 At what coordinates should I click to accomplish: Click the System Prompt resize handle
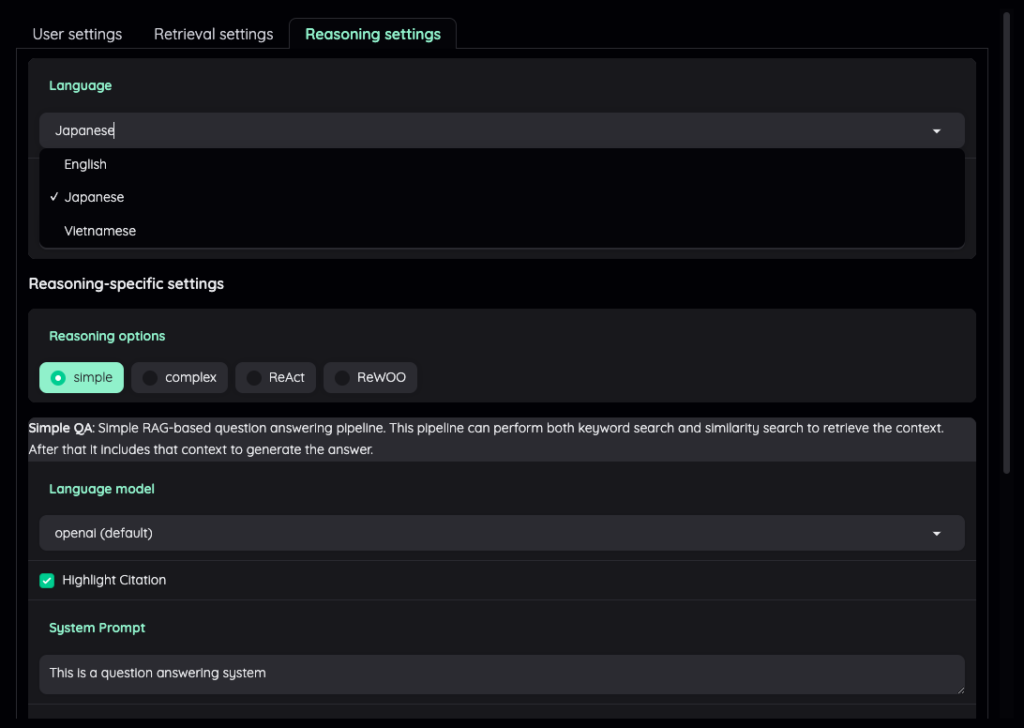click(960, 690)
